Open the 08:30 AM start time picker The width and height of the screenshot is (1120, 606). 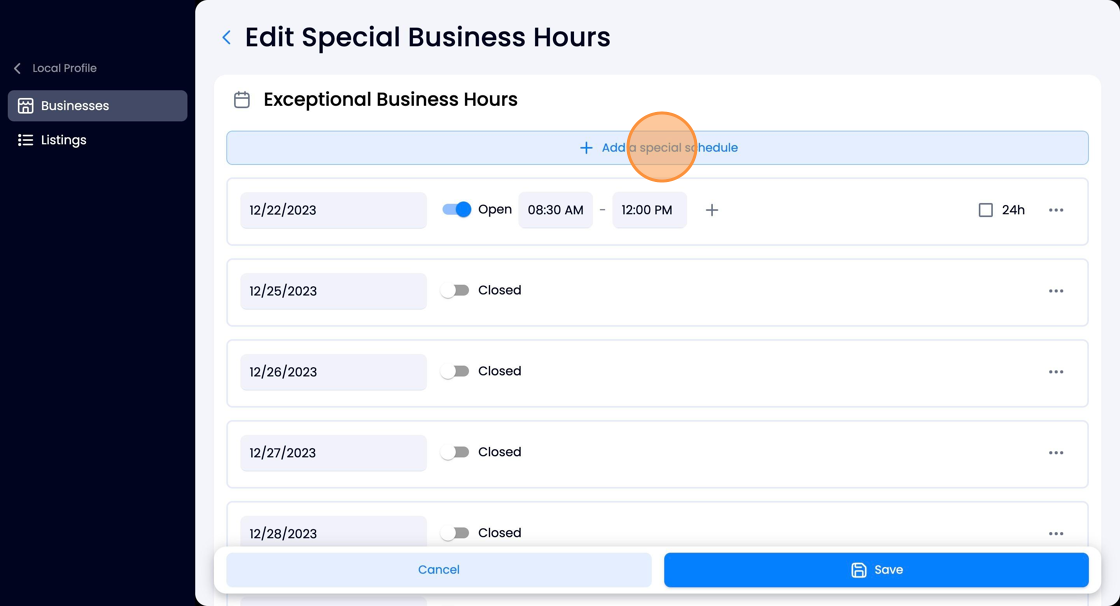(556, 210)
